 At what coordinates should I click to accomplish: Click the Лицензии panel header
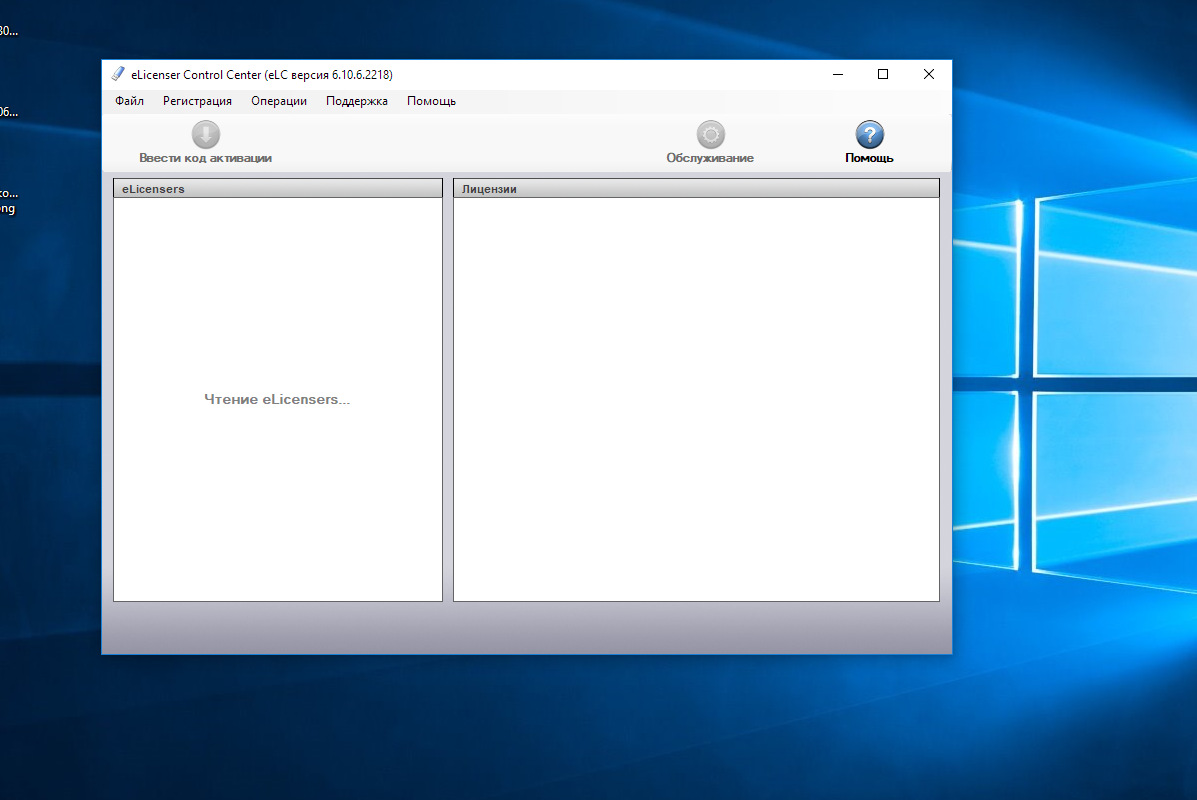click(x=696, y=188)
